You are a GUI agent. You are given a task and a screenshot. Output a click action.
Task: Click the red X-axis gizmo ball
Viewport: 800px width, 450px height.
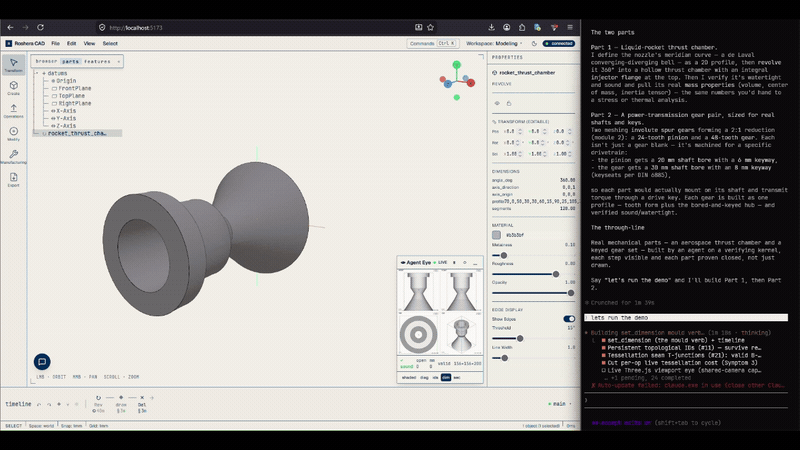pyautogui.click(x=470, y=83)
